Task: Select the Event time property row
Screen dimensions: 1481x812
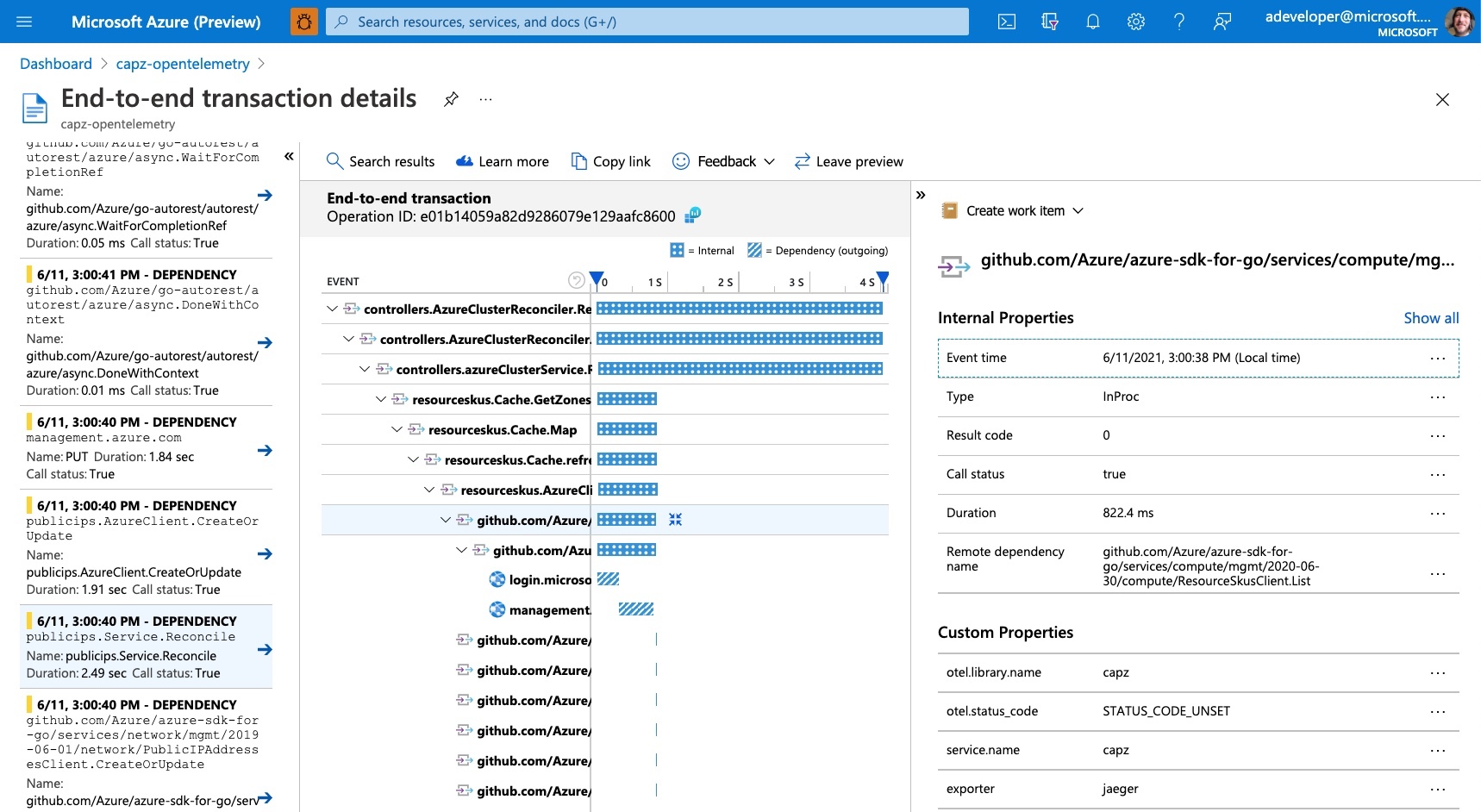Action: click(x=1198, y=358)
